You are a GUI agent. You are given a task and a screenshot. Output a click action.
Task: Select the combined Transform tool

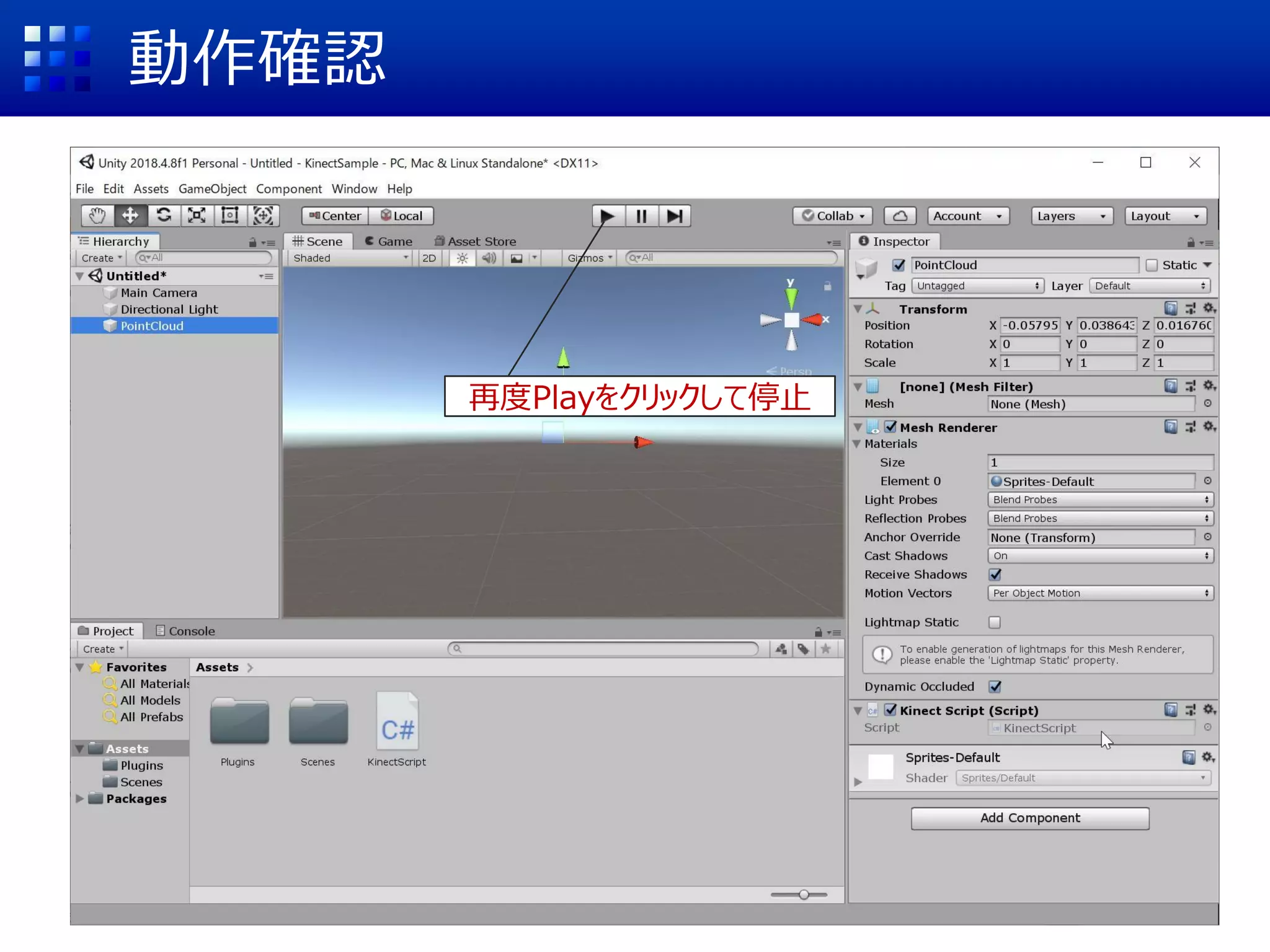click(264, 216)
